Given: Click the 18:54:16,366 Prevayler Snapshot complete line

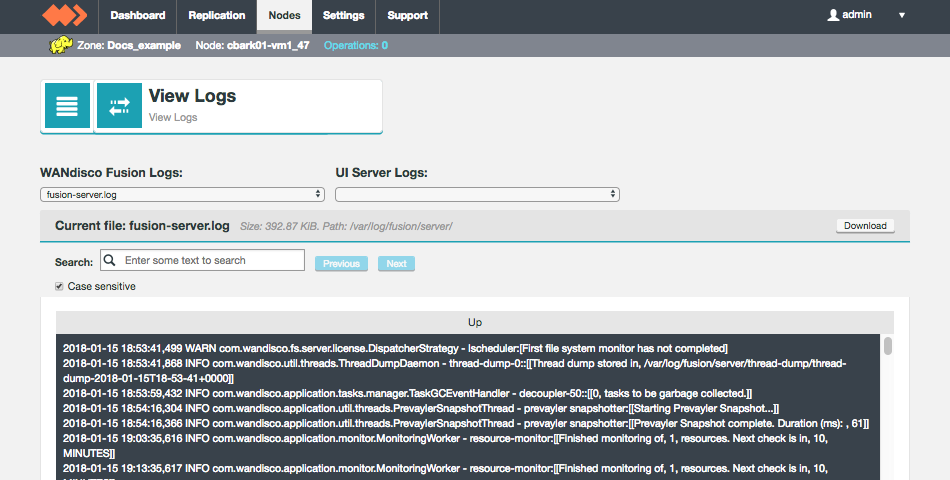Looking at the screenshot, I should click(x=466, y=424).
